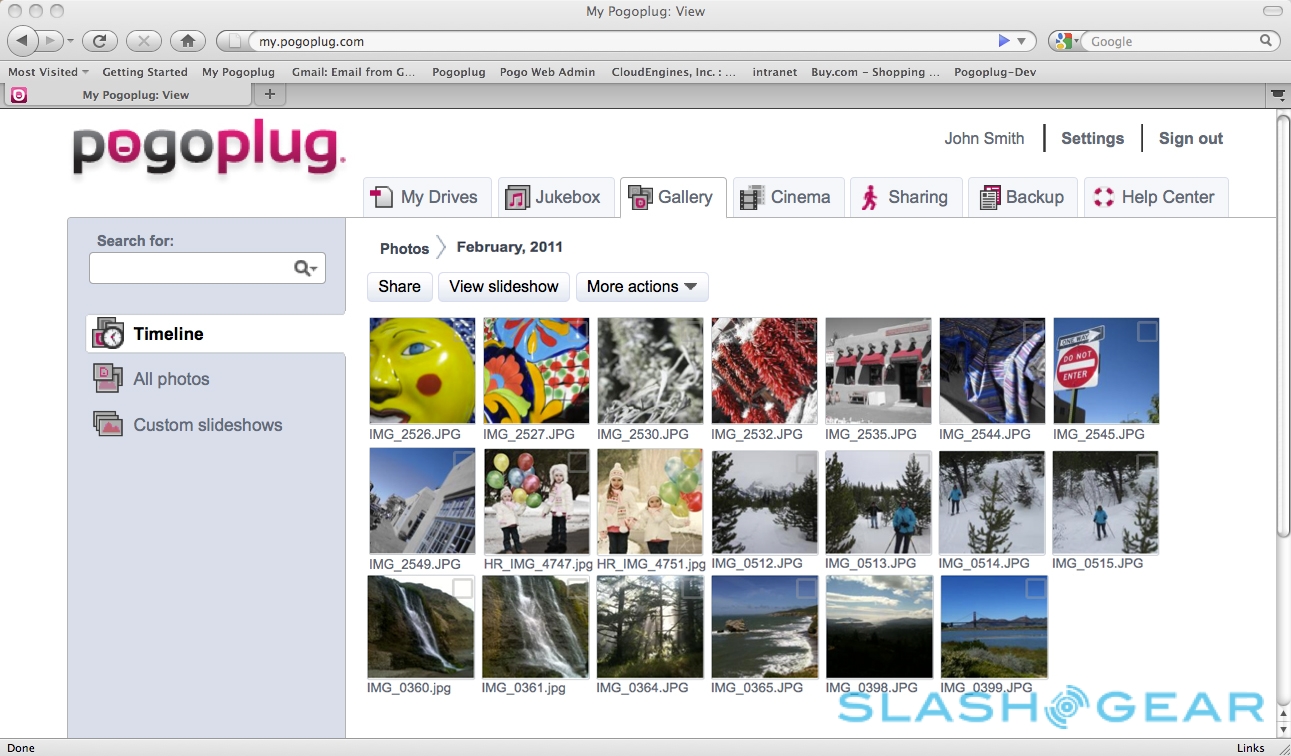Select checkbox on IMG_0360.jpg waterfall photo

click(x=462, y=589)
